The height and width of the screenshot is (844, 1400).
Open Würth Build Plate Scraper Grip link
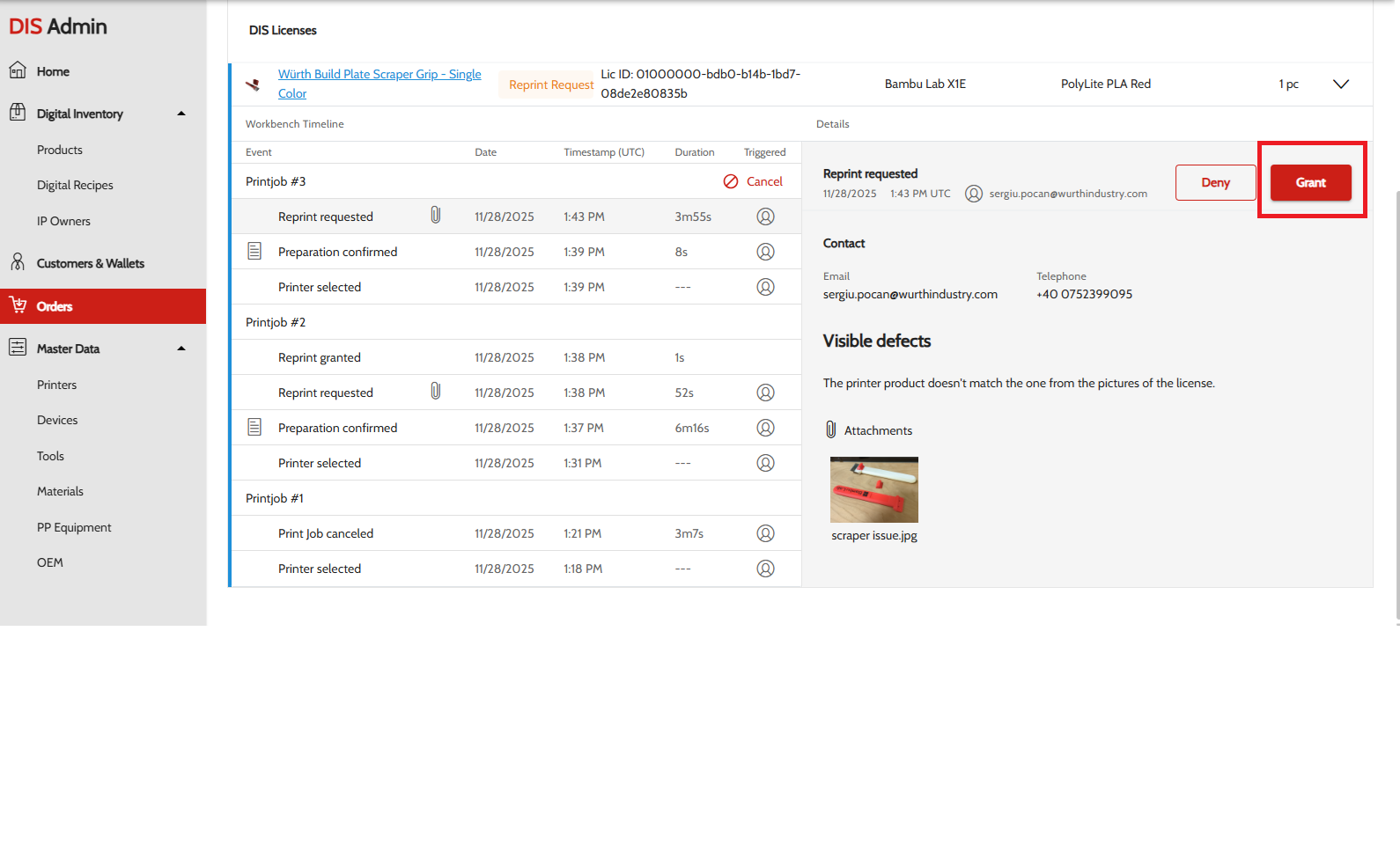pos(379,75)
